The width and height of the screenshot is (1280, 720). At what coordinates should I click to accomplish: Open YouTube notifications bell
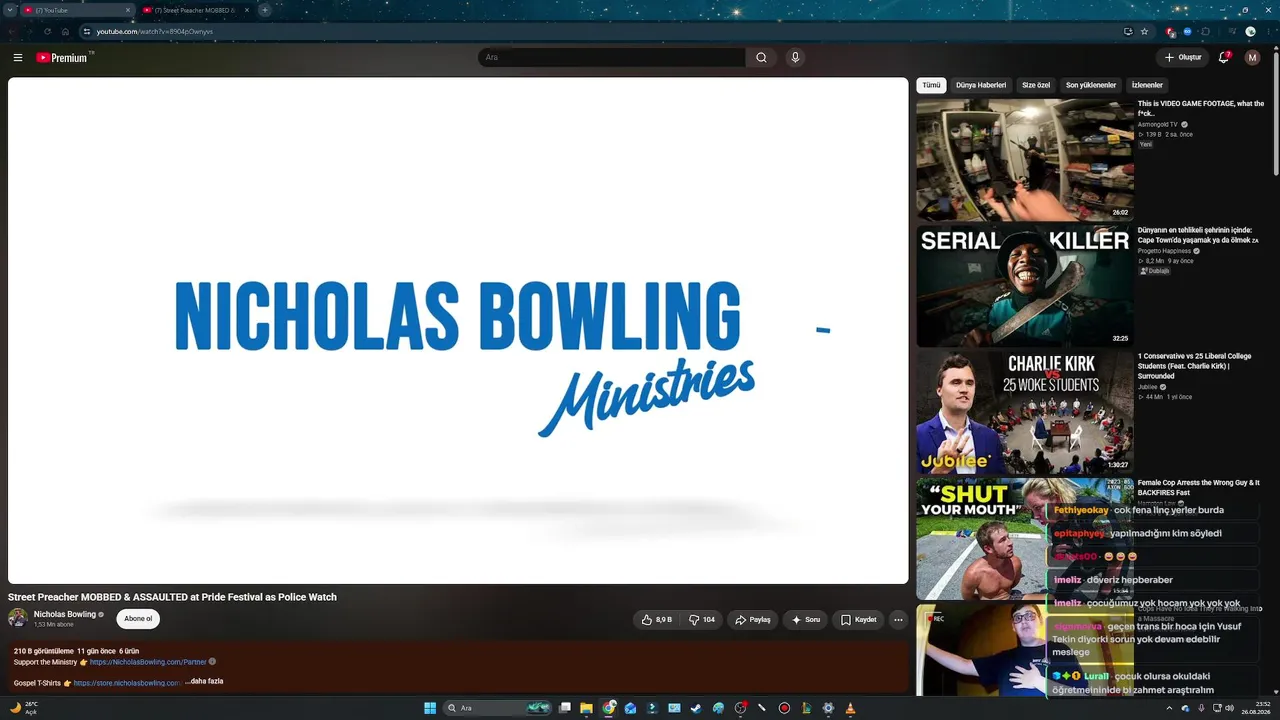[1223, 58]
